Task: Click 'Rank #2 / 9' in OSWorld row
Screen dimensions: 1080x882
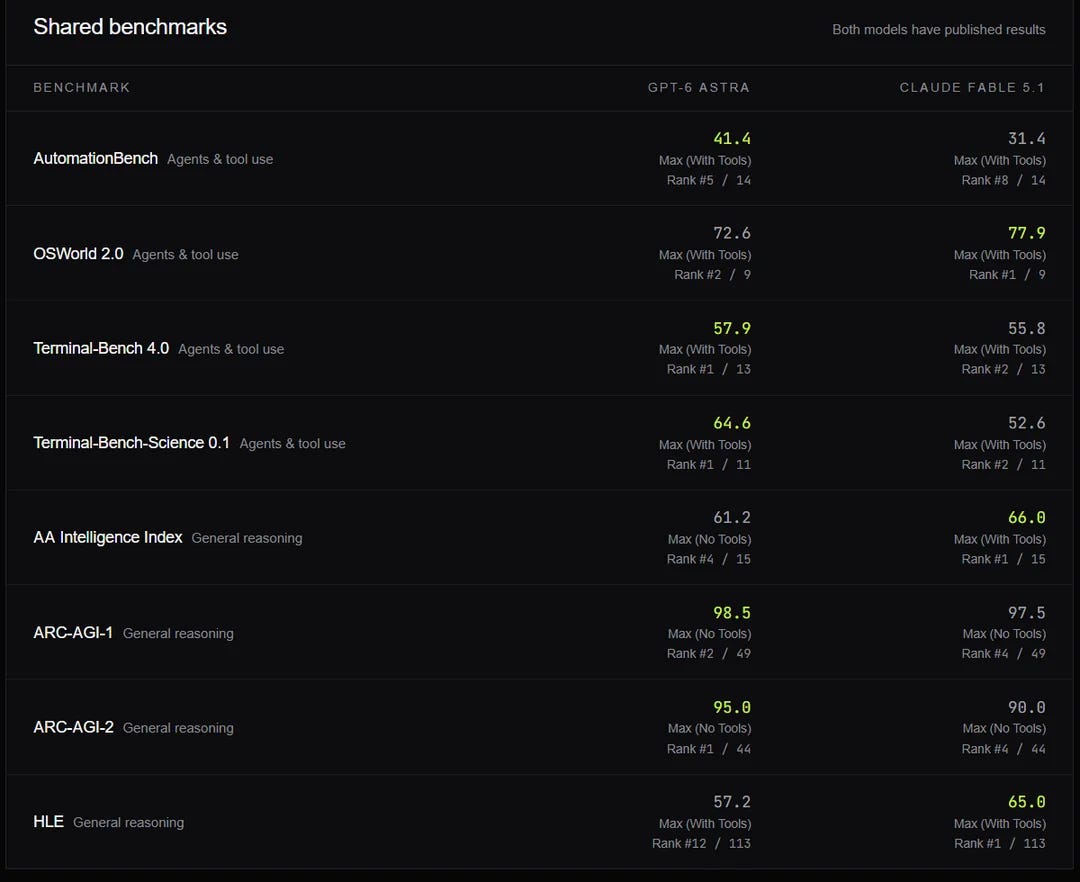Action: pyautogui.click(x=712, y=275)
